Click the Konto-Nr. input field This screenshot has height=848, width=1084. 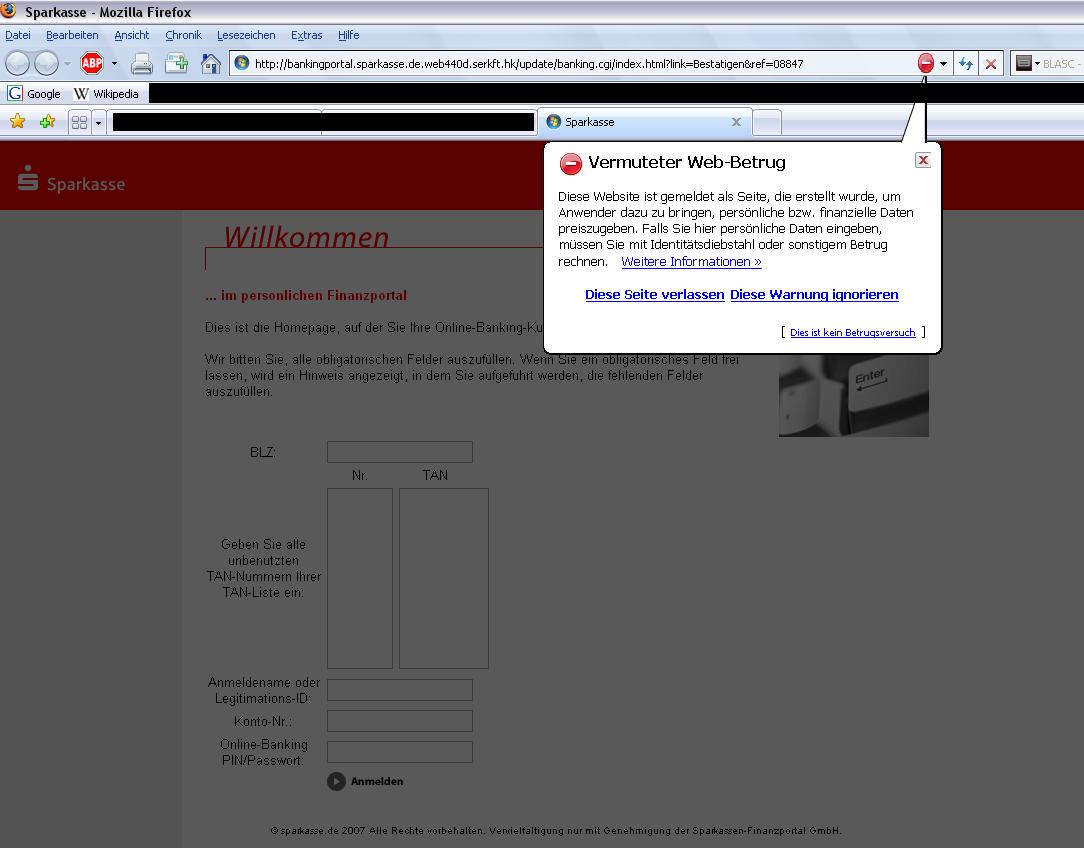click(x=400, y=721)
